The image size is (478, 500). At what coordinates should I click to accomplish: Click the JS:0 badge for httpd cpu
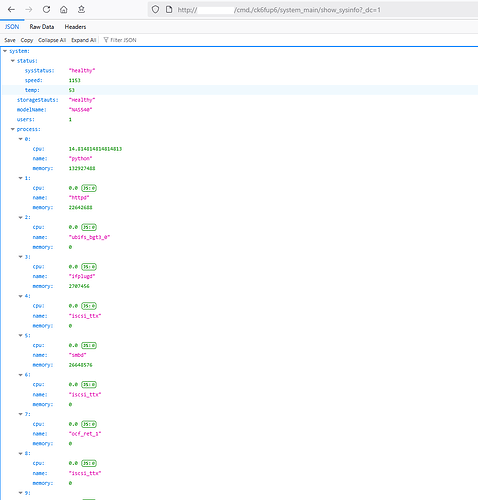[x=89, y=188]
